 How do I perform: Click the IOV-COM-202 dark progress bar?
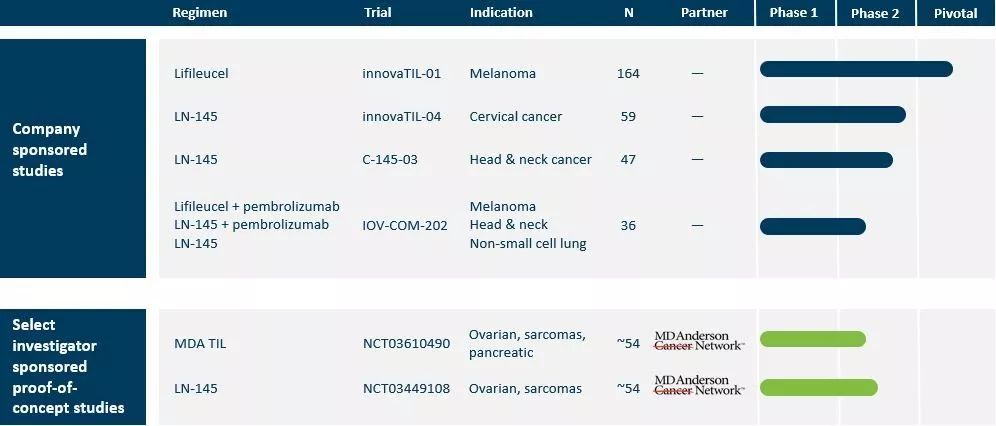click(x=813, y=226)
